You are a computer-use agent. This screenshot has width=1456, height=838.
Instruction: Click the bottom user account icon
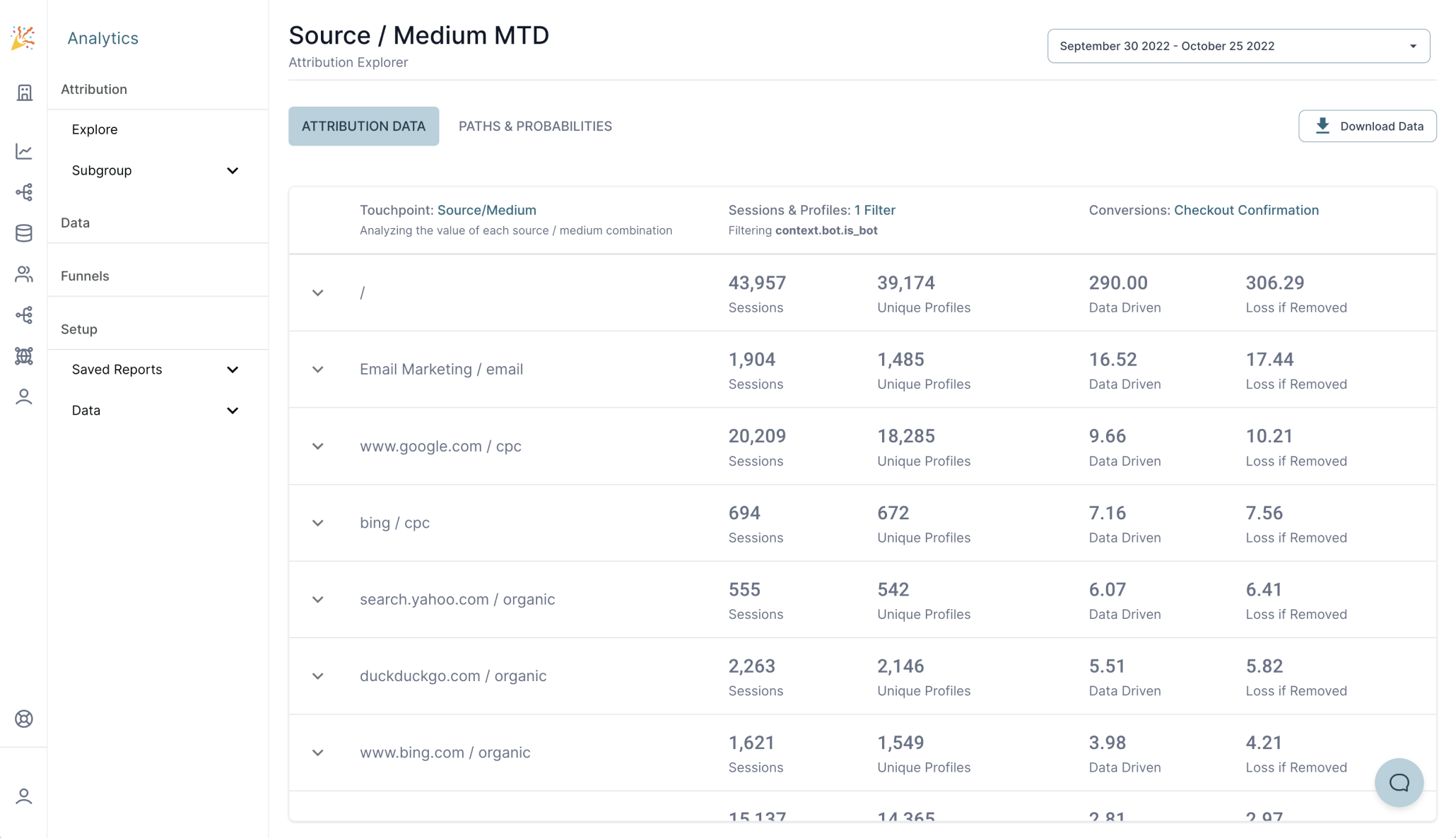[24, 796]
